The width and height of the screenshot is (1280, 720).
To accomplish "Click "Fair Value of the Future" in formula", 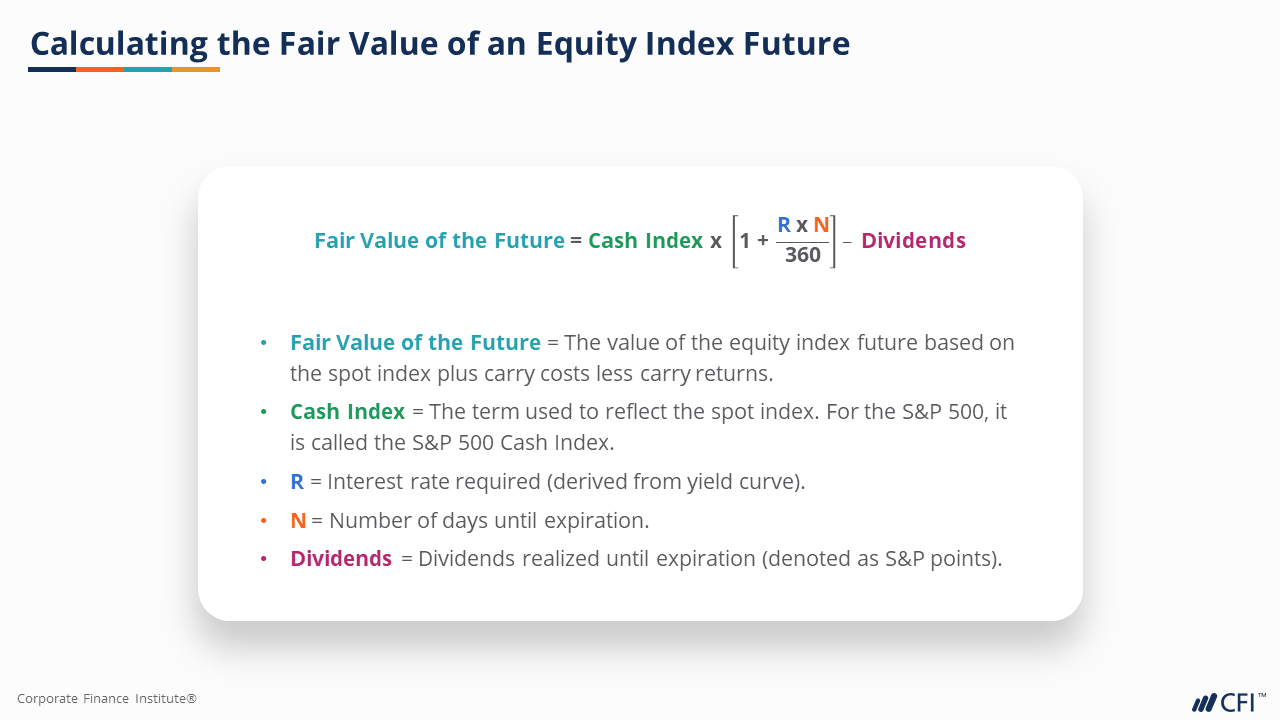I will (x=439, y=241).
